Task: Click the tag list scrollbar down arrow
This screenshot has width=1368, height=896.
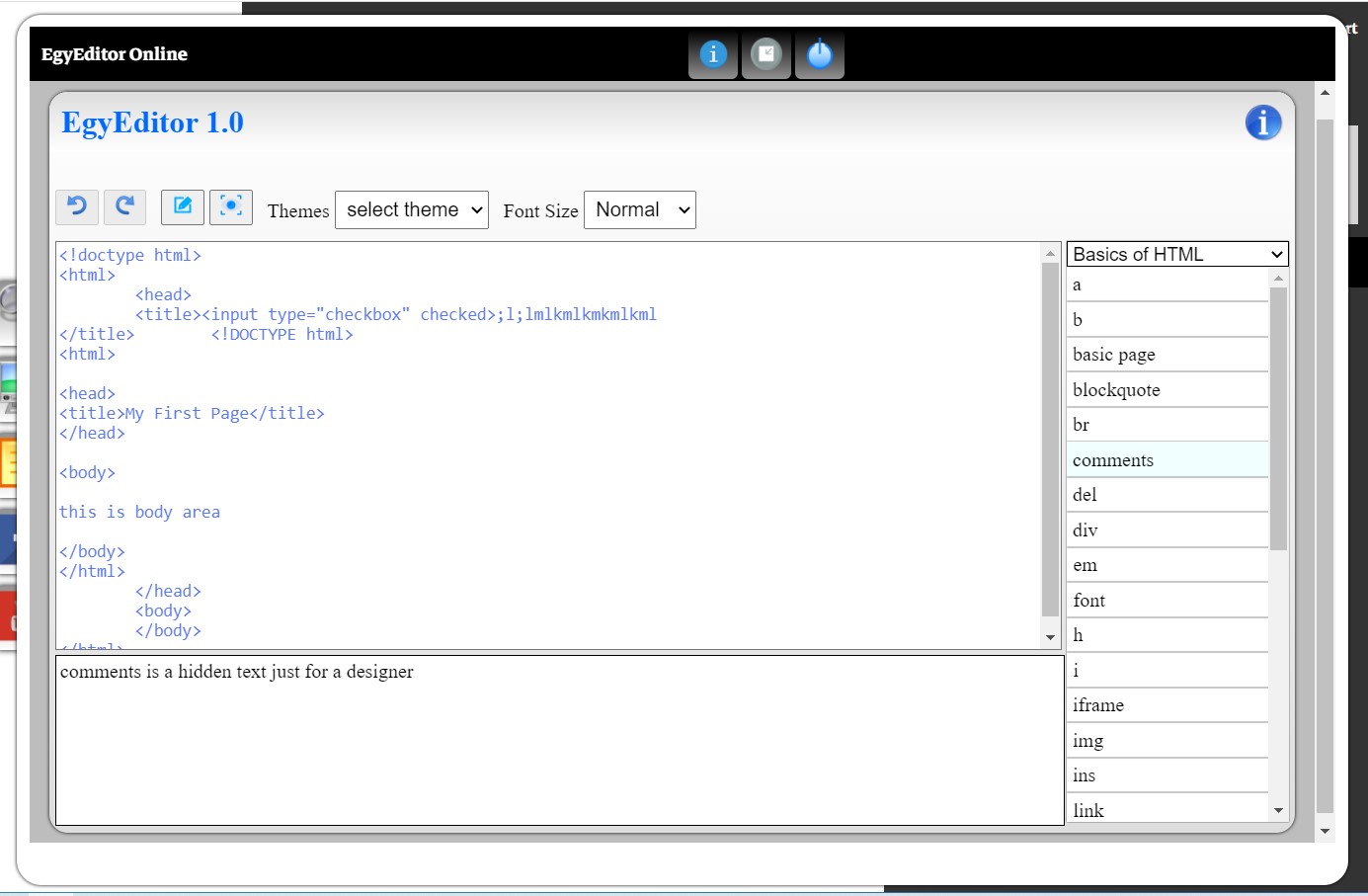Action: click(x=1279, y=811)
